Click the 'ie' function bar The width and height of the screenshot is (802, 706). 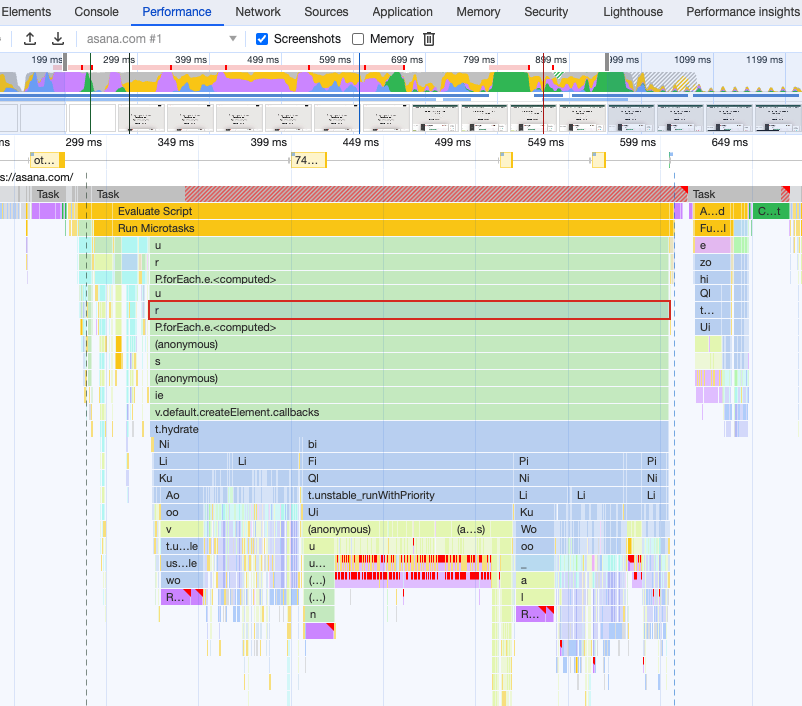coord(409,395)
